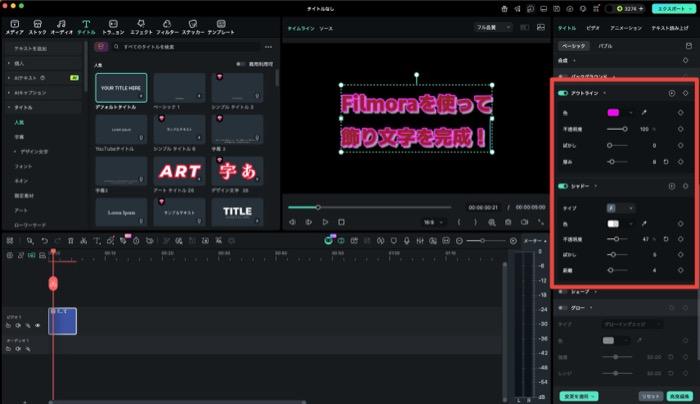Open the フル画質 quality dropdown
The height and width of the screenshot is (404, 700).
(x=493, y=27)
